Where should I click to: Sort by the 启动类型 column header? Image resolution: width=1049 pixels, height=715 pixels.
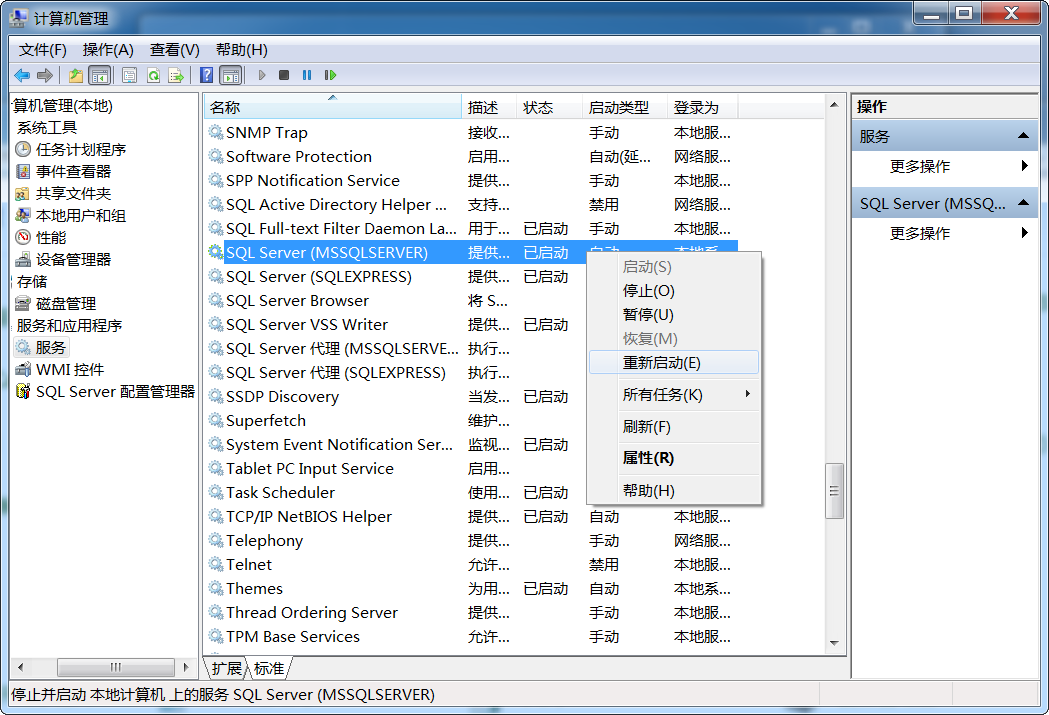[x=625, y=107]
